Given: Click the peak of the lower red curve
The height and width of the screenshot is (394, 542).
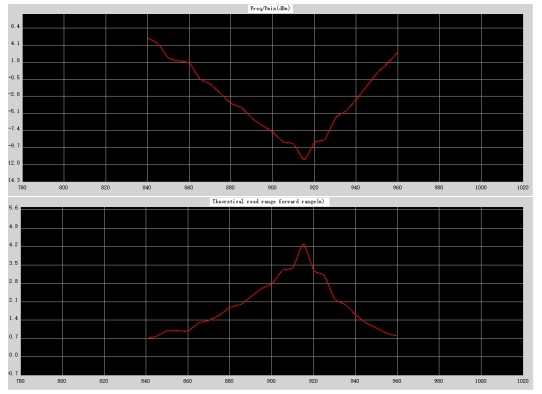Looking at the screenshot, I should click(x=303, y=245).
